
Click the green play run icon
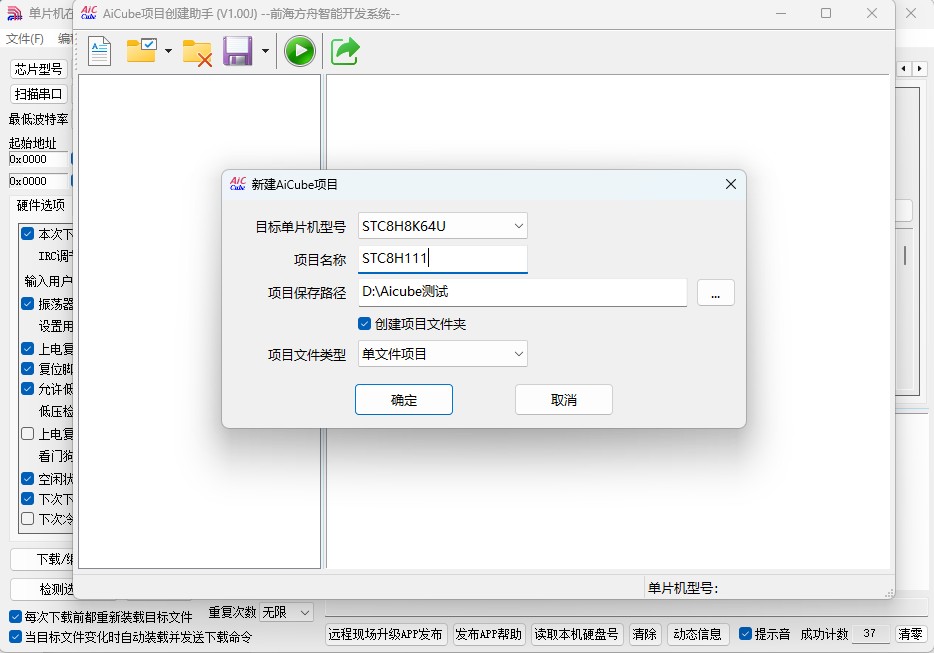tap(300, 51)
